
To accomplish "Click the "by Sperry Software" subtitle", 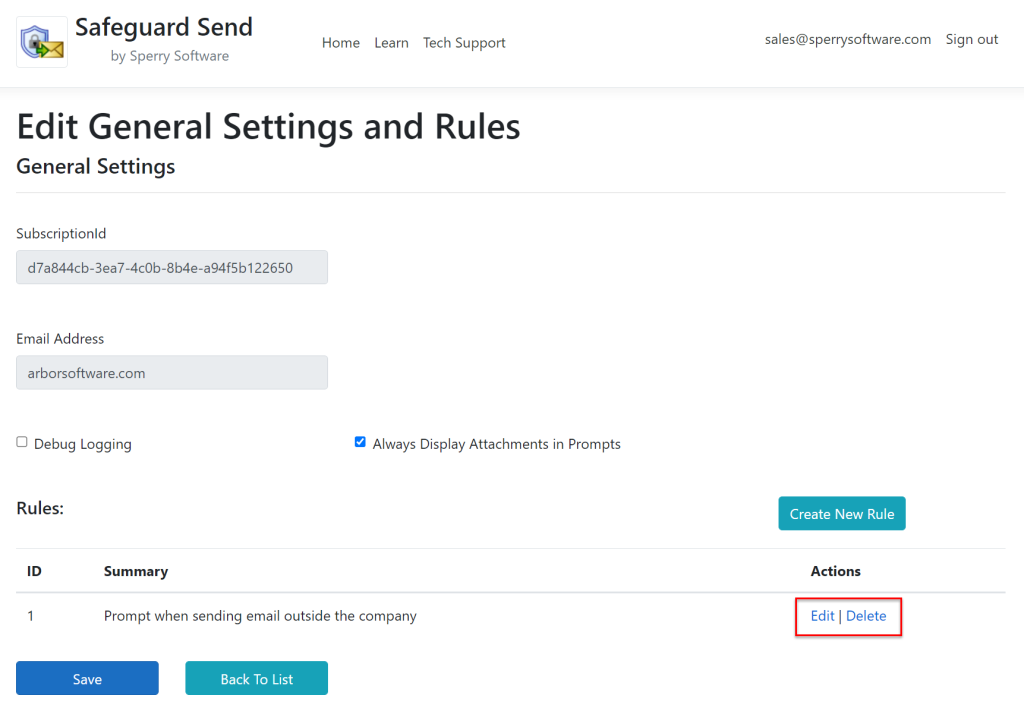I will (170, 56).
